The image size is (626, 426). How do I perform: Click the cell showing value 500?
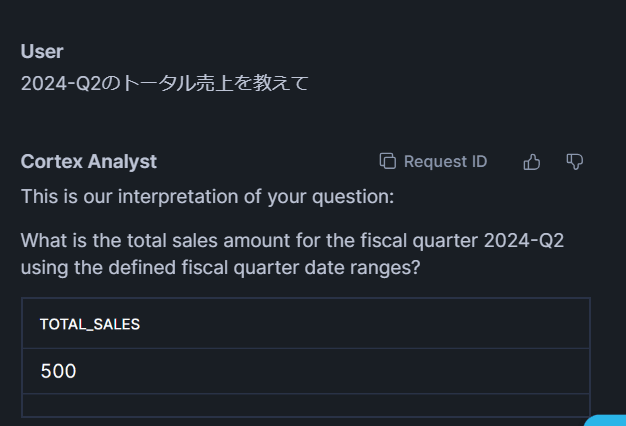point(59,371)
